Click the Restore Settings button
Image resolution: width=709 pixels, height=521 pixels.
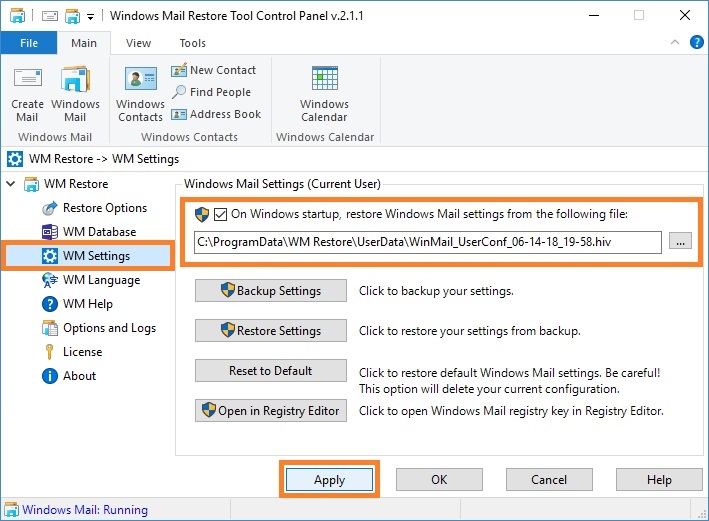click(271, 331)
